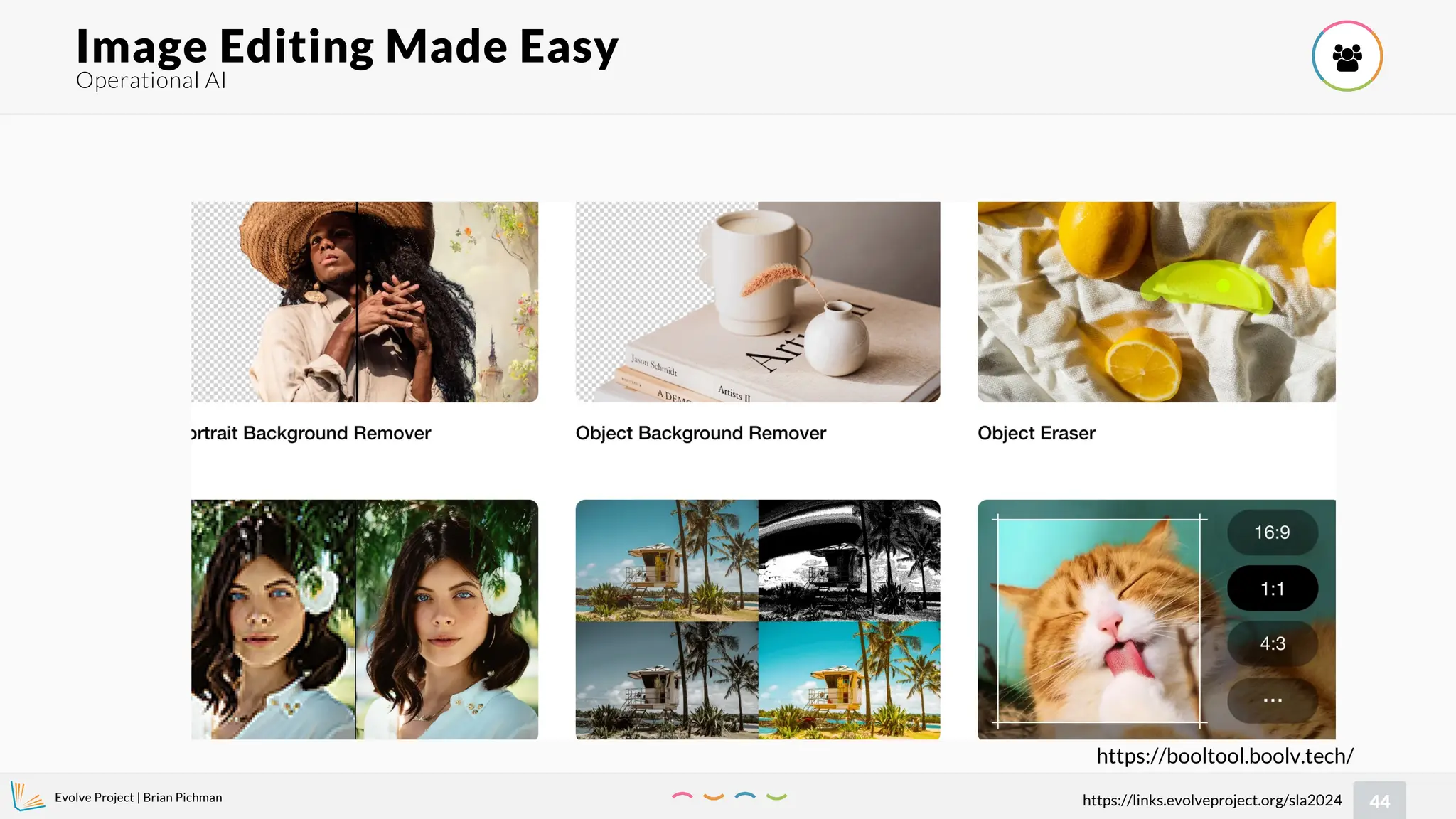Viewport: 1456px width, 819px height.
Task: Click the green highlighted lemon slice
Action: pos(1206,287)
